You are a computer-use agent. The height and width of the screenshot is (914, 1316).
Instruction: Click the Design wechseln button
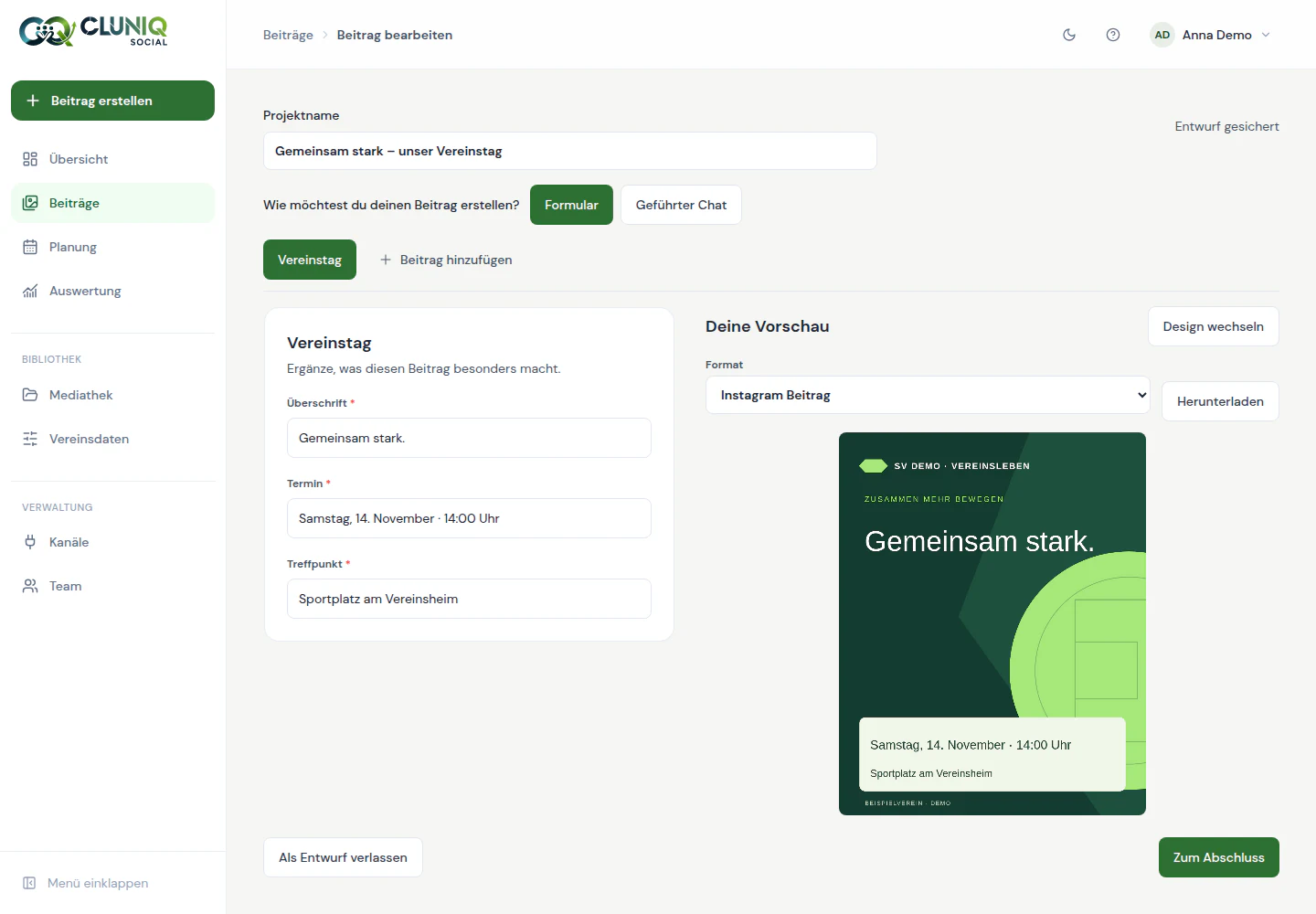pyautogui.click(x=1213, y=326)
